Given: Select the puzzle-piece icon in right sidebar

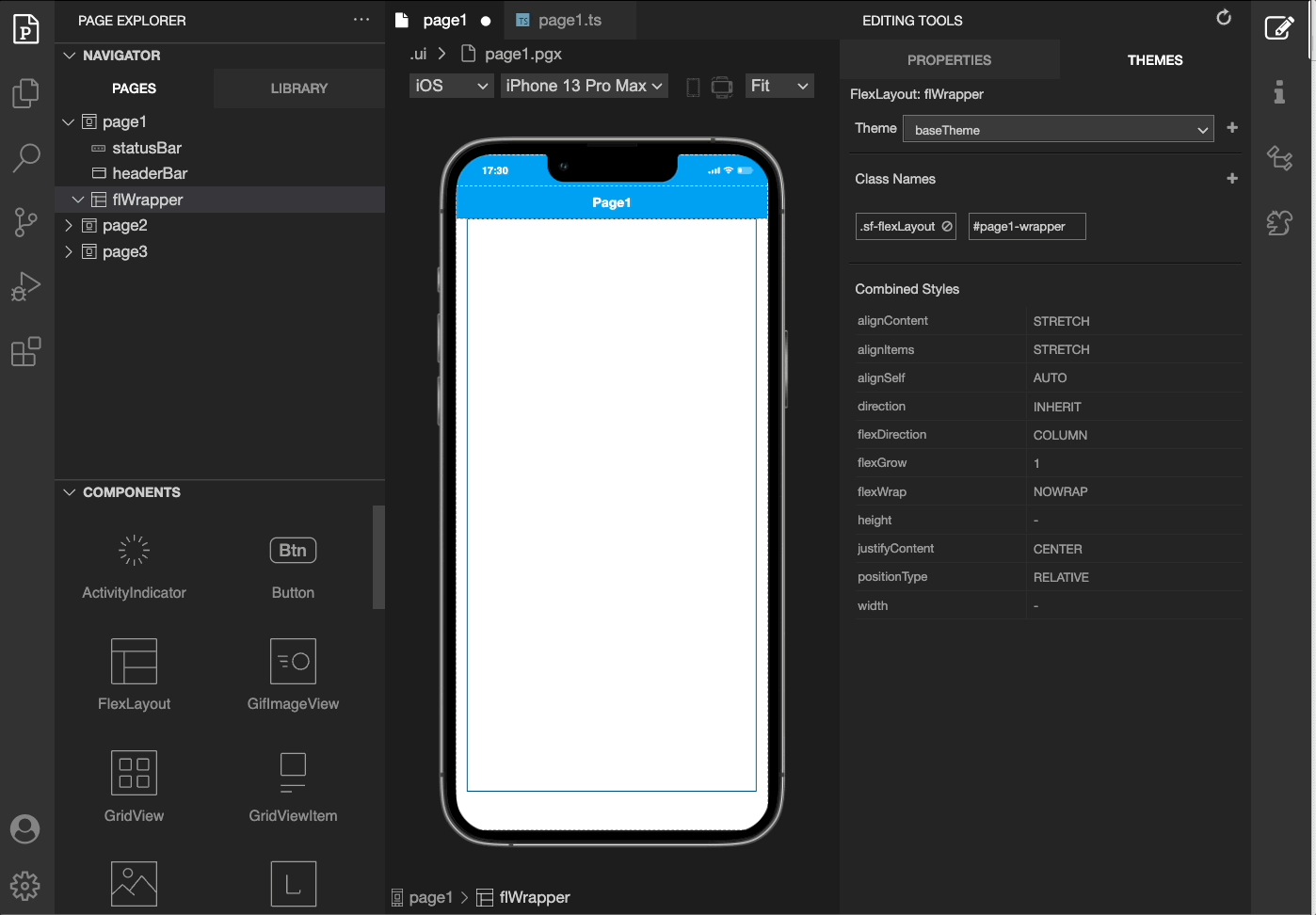Looking at the screenshot, I should pos(1279,222).
